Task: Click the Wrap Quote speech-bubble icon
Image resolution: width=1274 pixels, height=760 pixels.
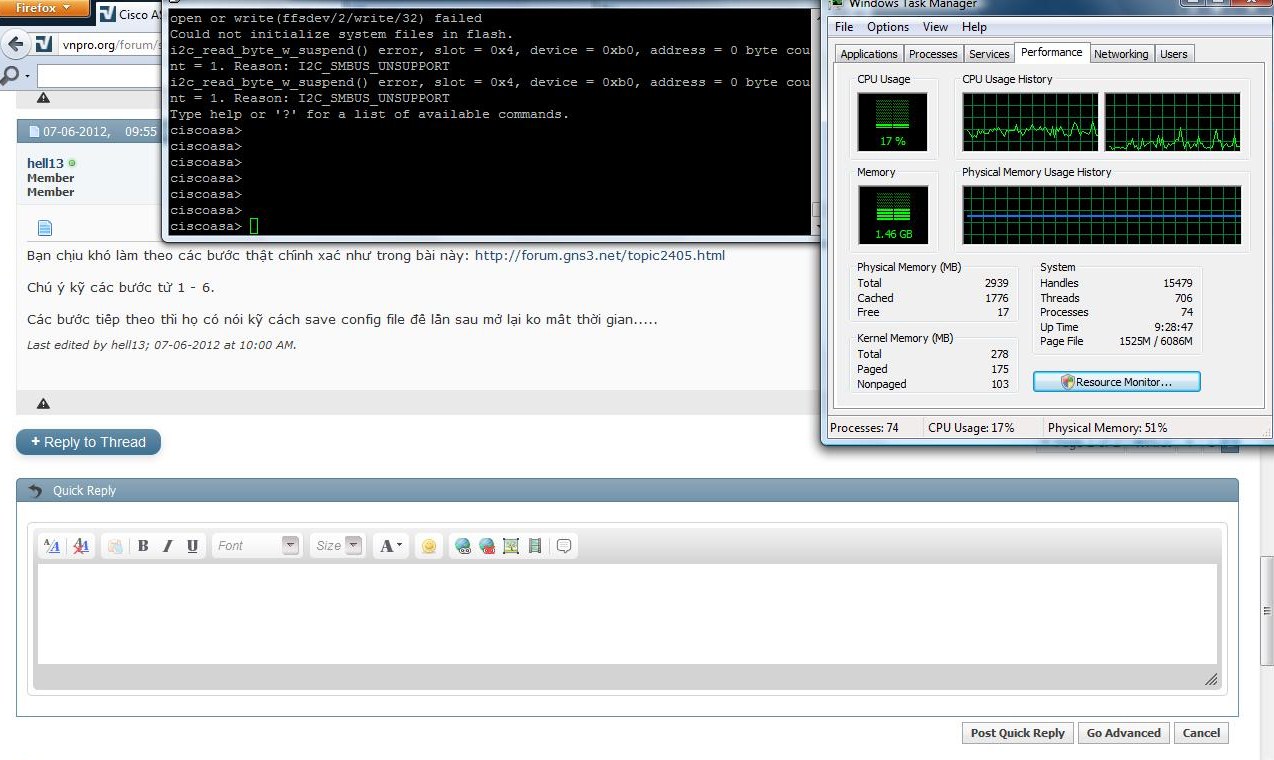Action: 564,546
